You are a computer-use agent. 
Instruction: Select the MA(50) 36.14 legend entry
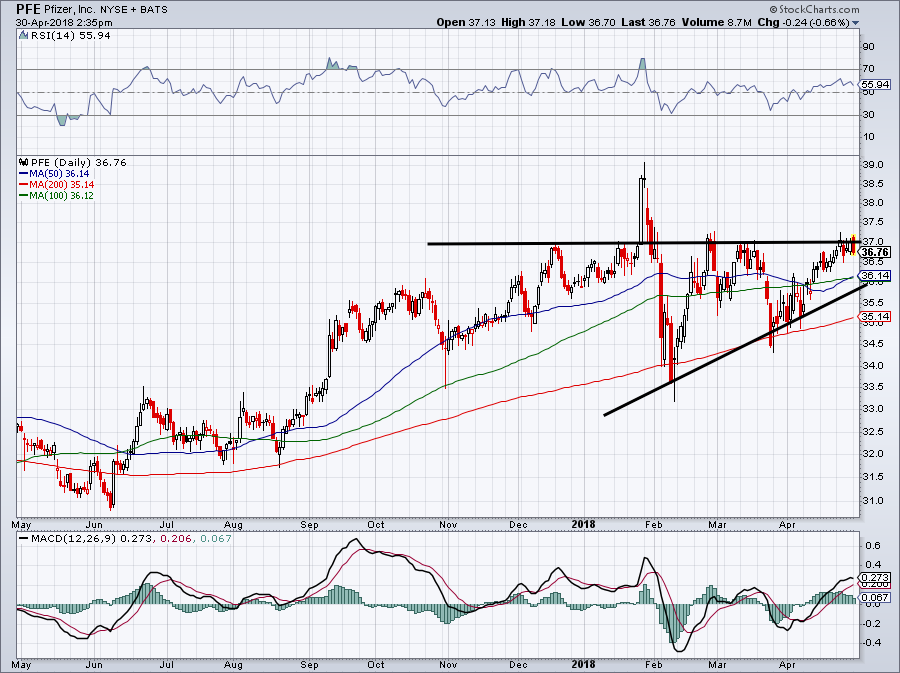pyautogui.click(x=54, y=174)
